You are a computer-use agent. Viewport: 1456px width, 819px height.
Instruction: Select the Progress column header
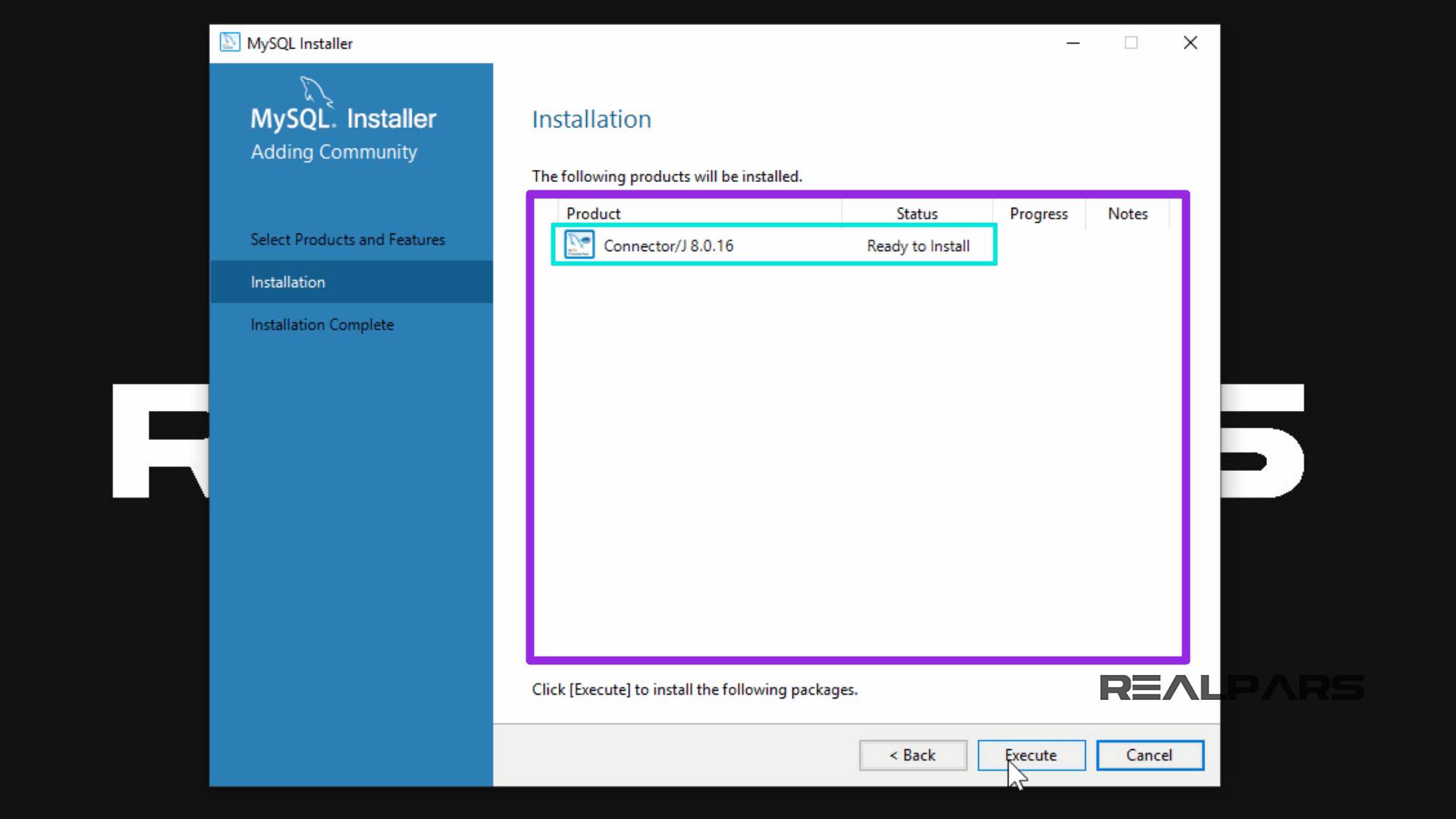pos(1038,213)
